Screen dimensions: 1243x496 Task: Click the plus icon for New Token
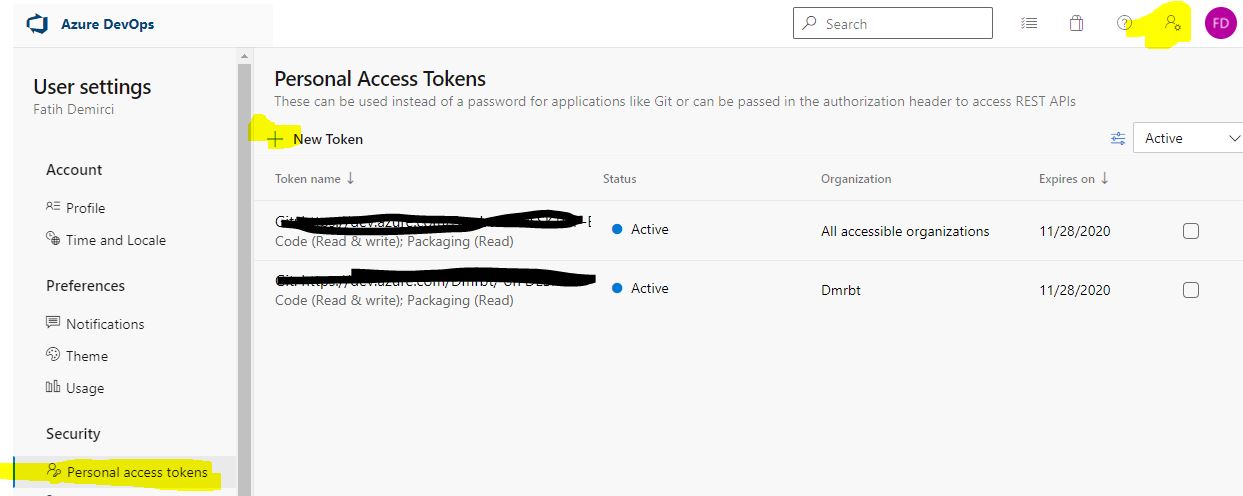276,139
